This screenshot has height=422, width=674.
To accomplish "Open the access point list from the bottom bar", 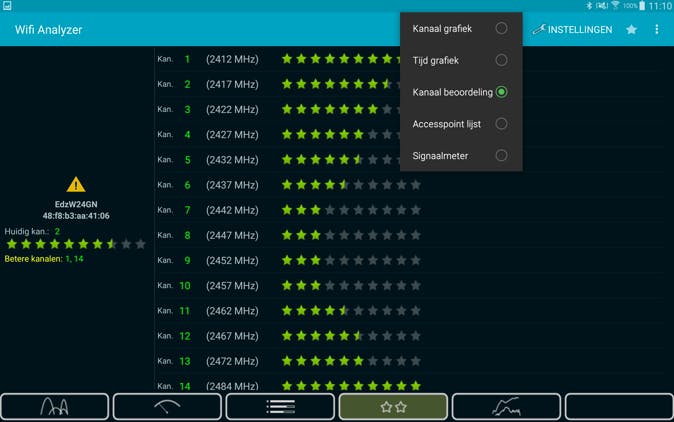I will click(x=280, y=406).
